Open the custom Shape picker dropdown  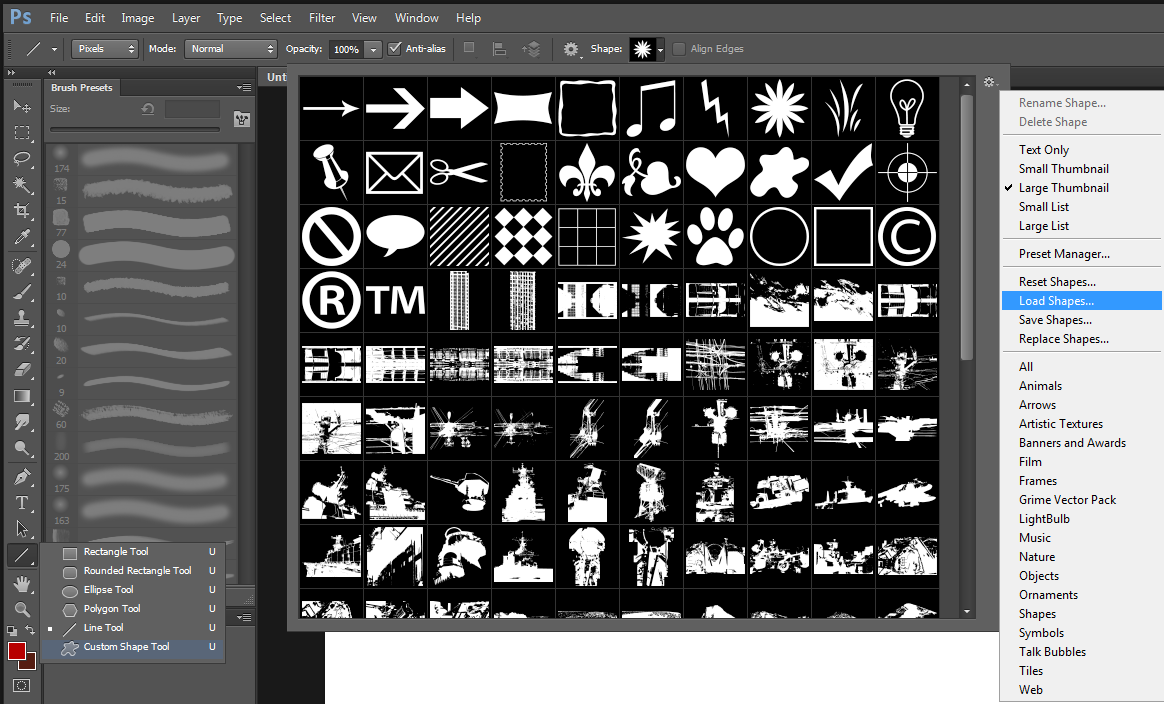click(657, 48)
